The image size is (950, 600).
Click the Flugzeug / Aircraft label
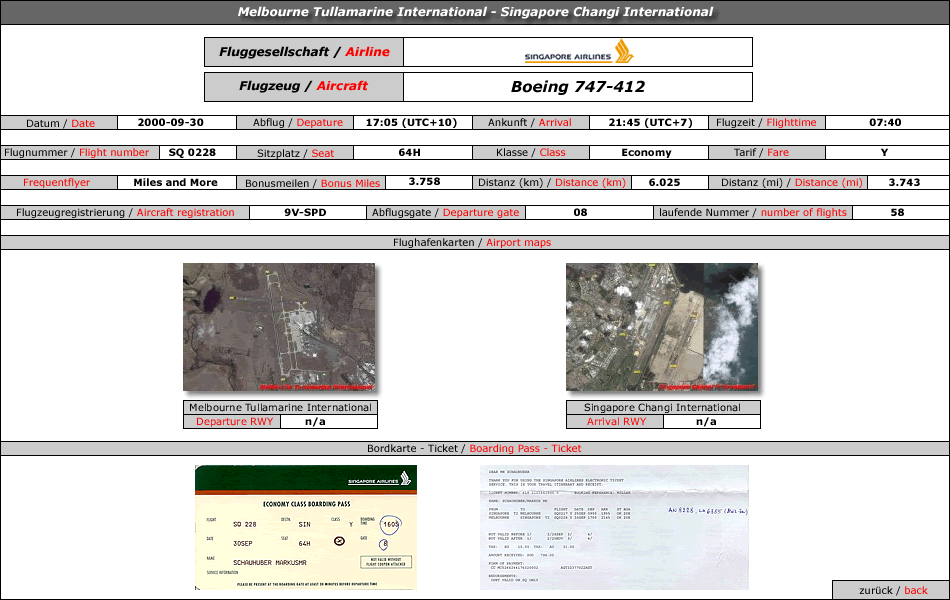(304, 86)
